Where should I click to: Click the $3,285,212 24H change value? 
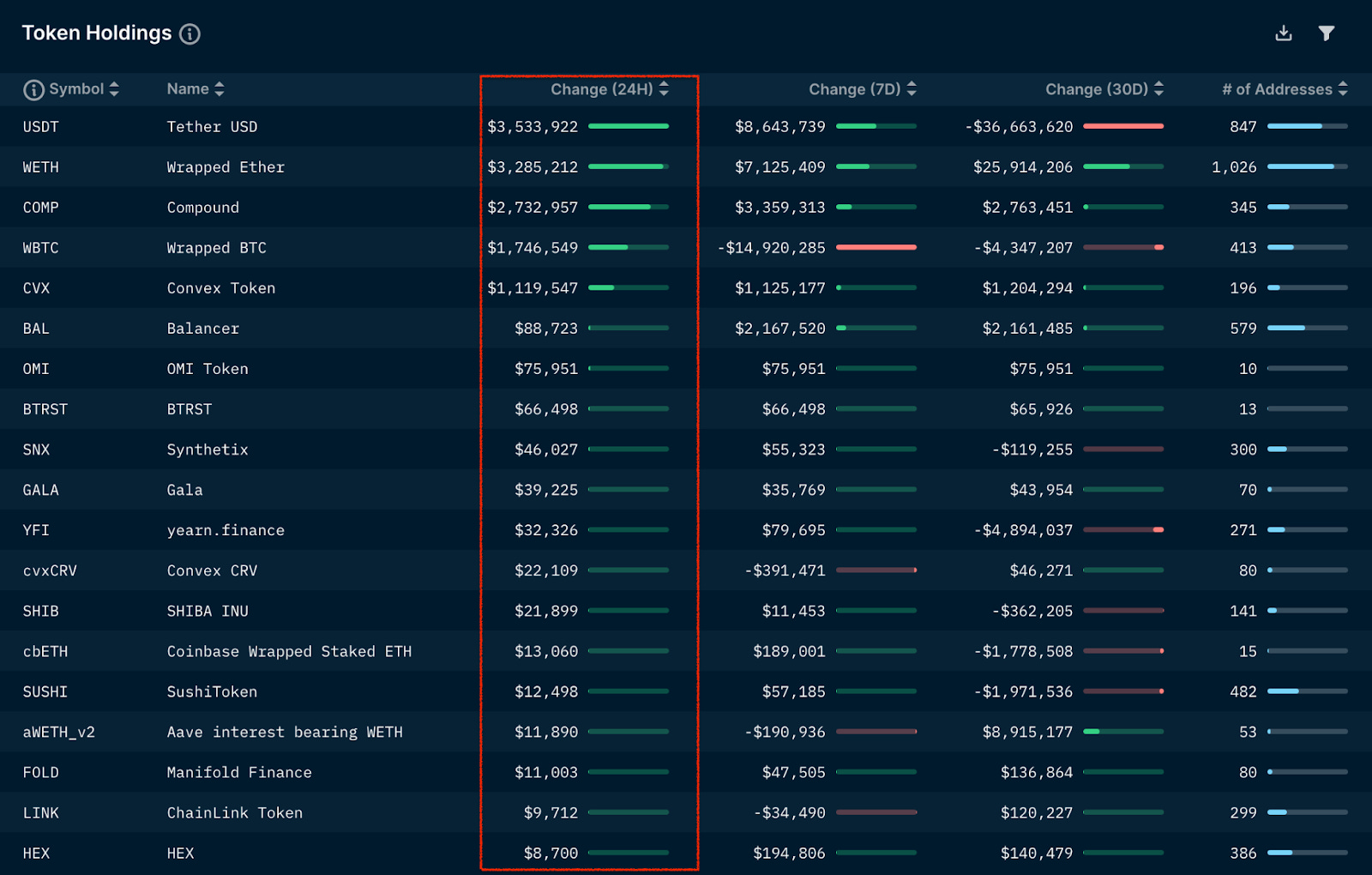[533, 167]
